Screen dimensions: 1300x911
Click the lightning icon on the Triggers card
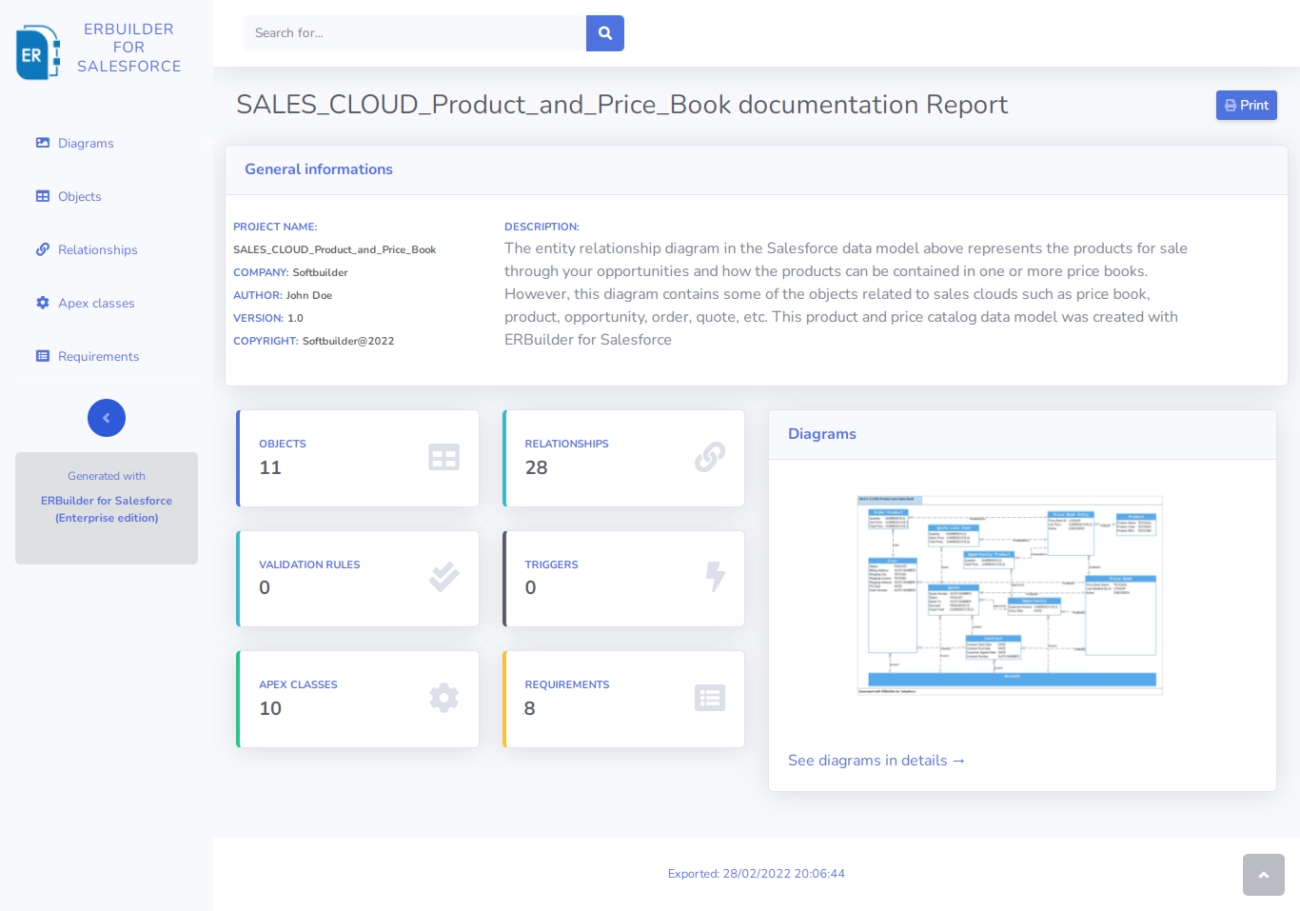point(714,577)
